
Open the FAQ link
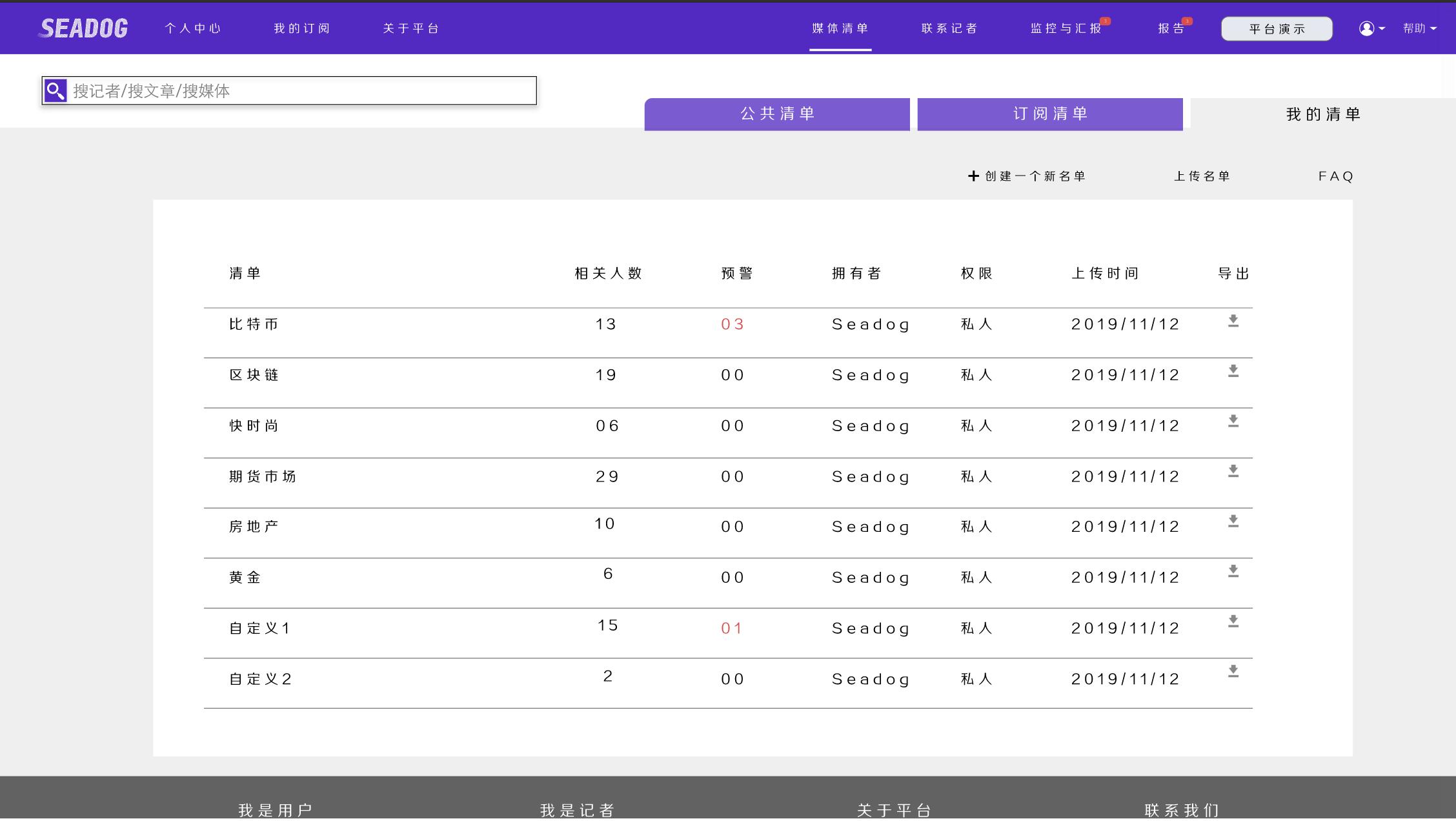1336,176
